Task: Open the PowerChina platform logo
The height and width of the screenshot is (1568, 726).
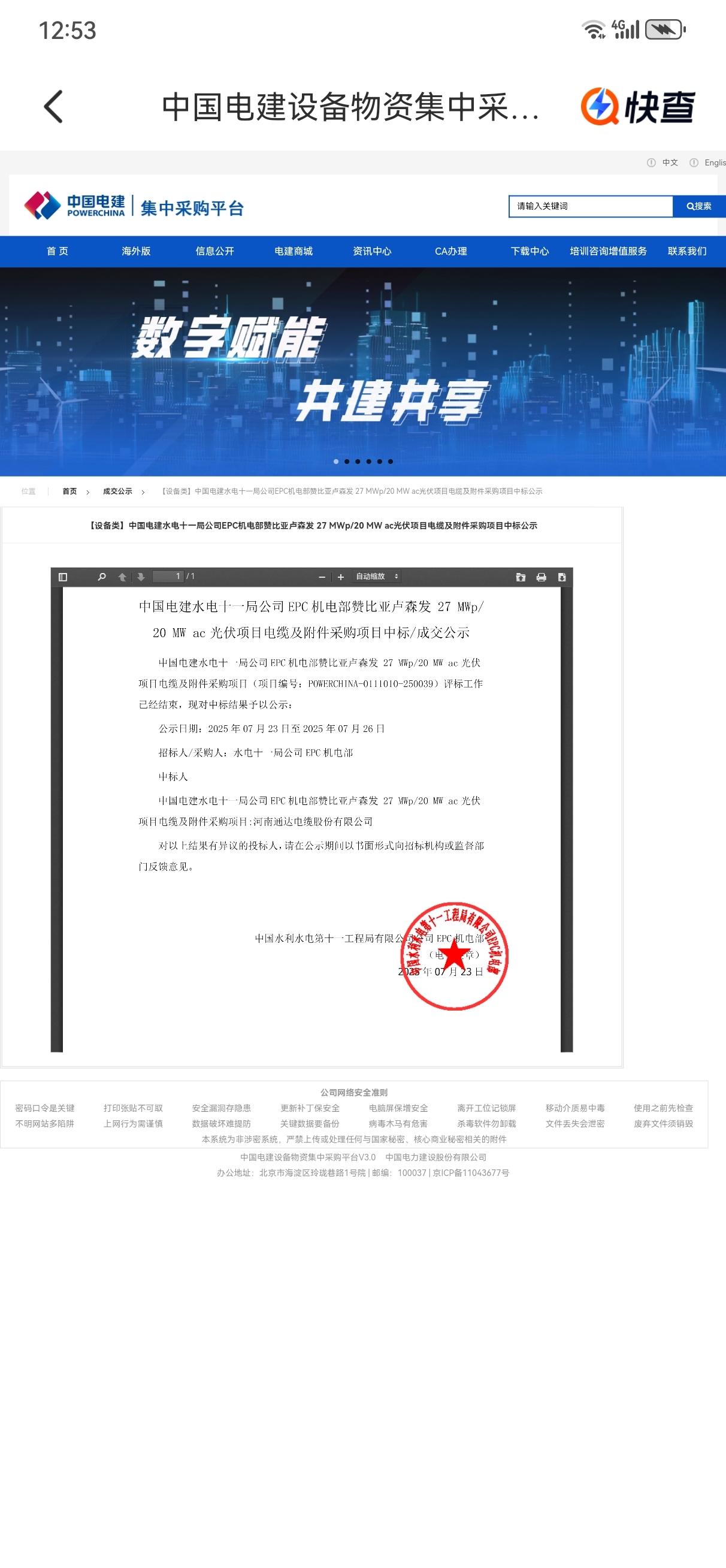Action: [x=134, y=206]
